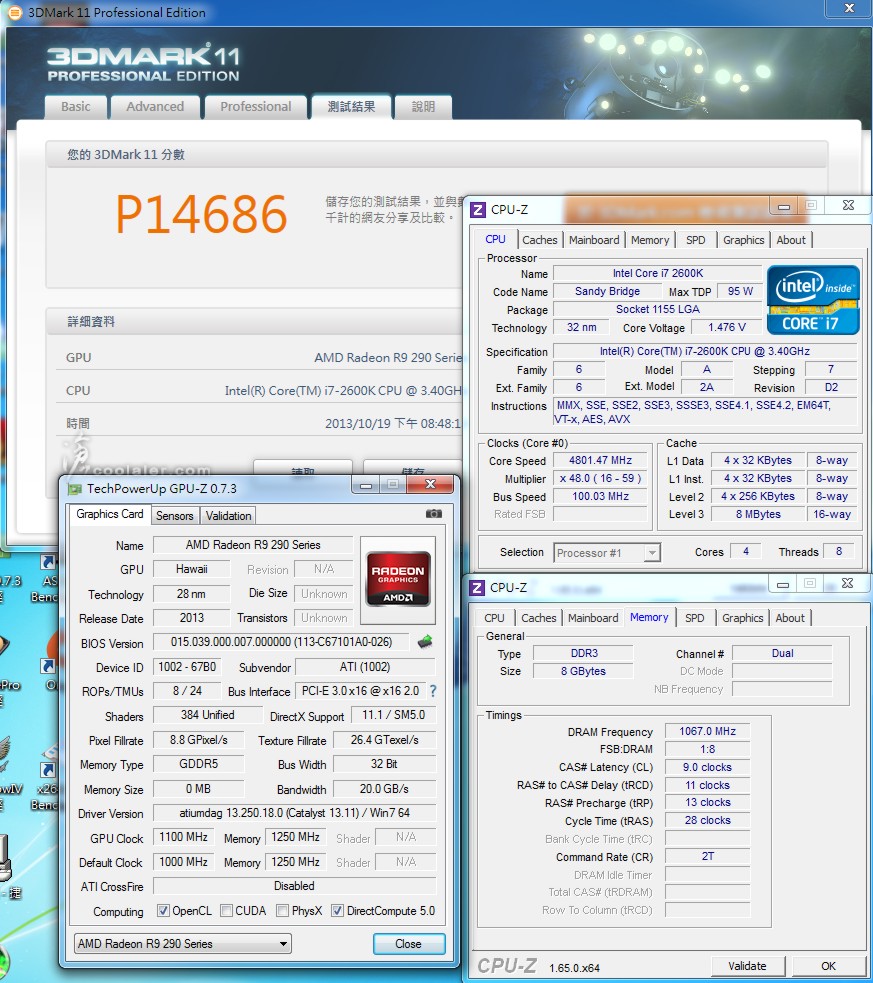Click the Core Speed 4801.47 MHz value
Screen dimensions: 873x983
pos(600,460)
